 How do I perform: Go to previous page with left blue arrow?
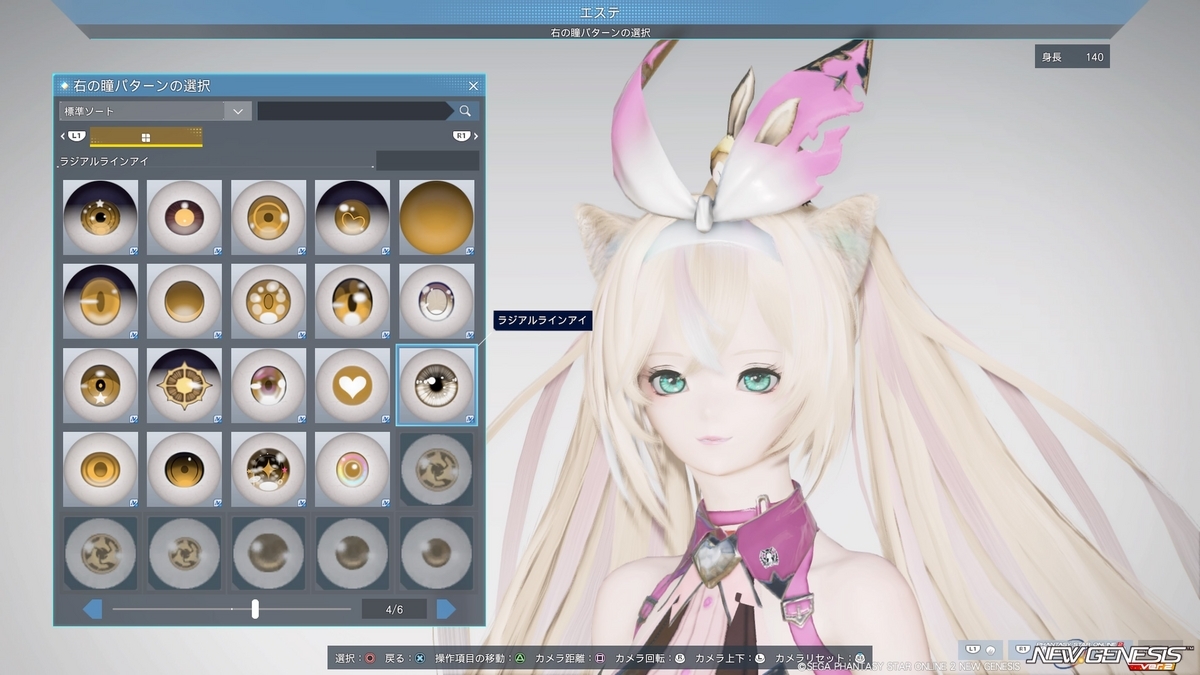pos(92,609)
